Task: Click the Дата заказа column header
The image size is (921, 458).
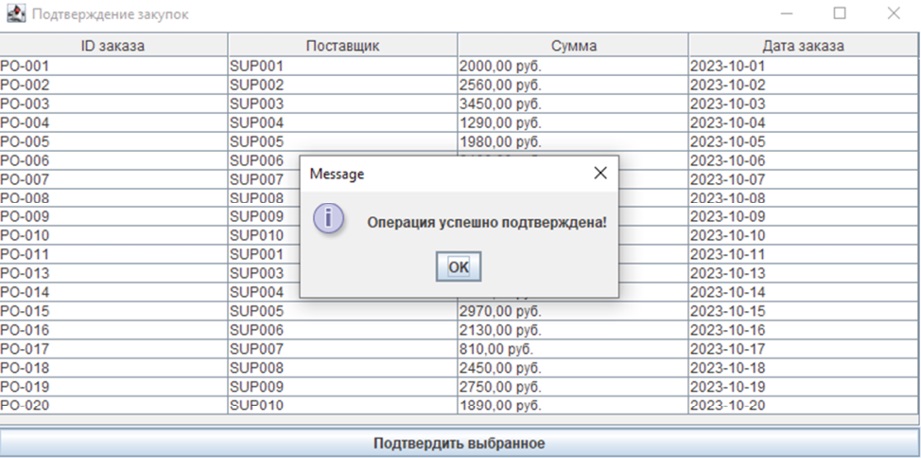Action: (x=803, y=46)
